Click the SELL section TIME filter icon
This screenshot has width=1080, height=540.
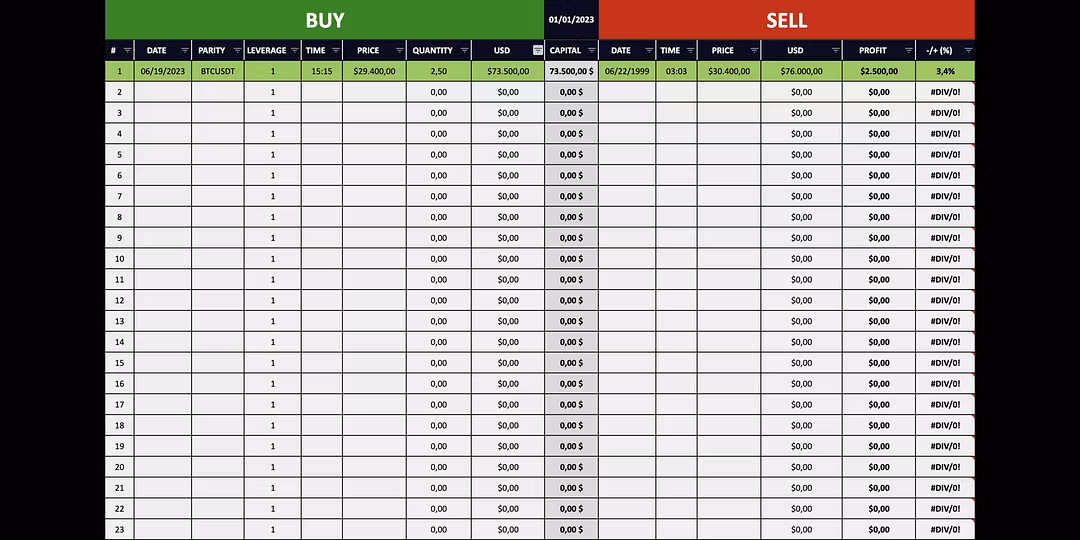pos(690,50)
